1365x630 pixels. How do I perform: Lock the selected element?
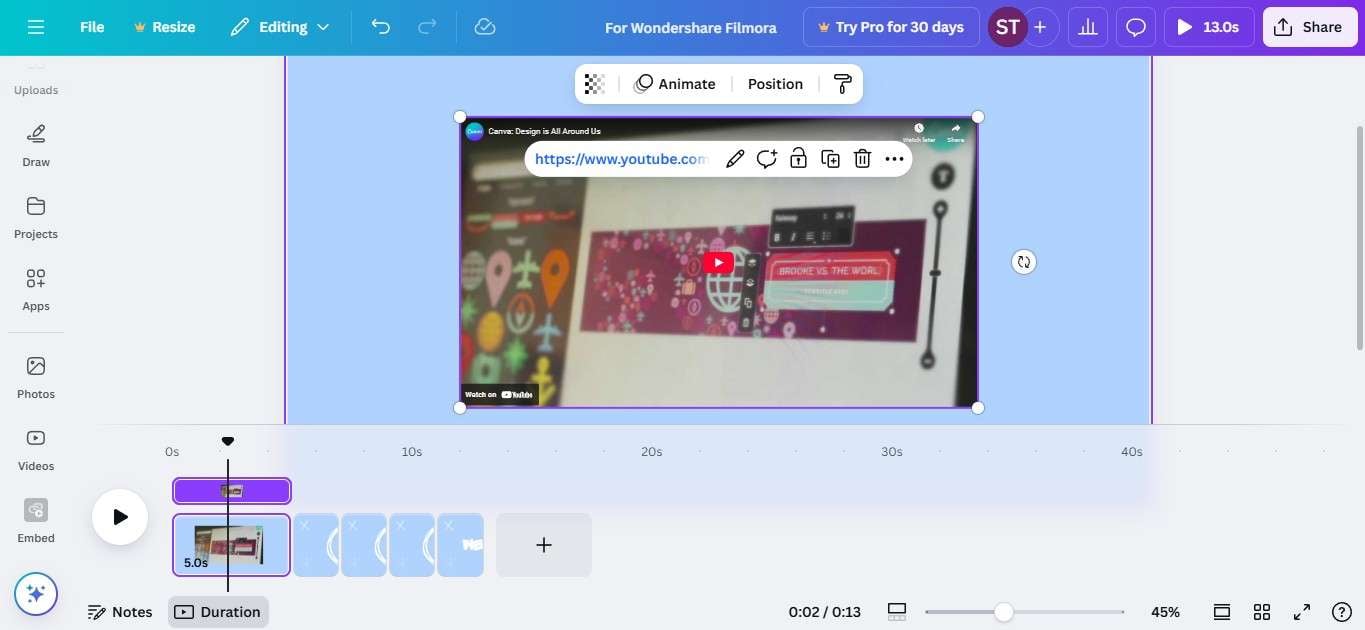[798, 159]
